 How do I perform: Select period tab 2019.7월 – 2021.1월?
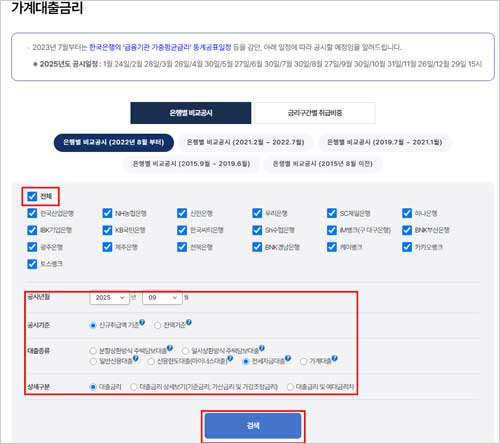[385, 143]
